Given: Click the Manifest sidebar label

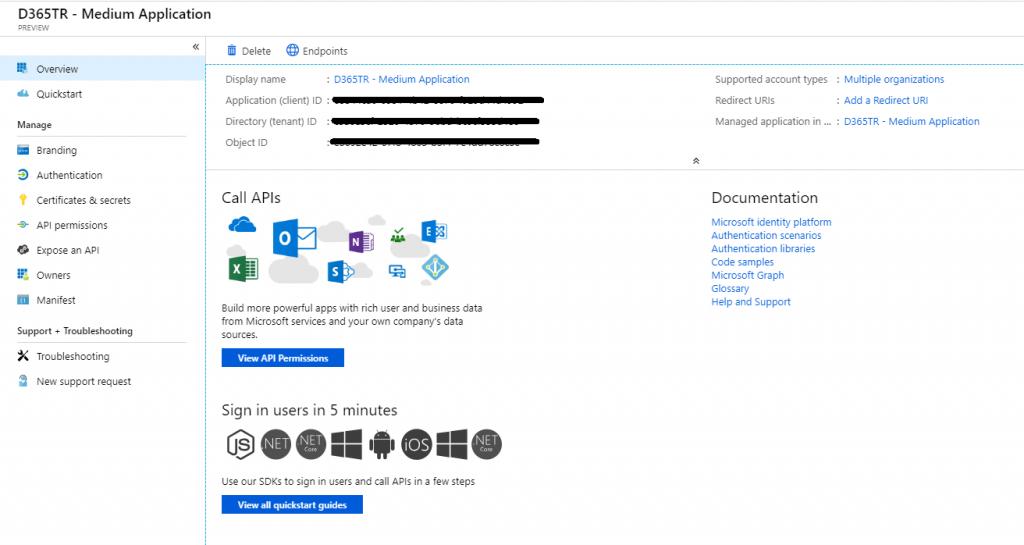Looking at the screenshot, I should 56,300.
